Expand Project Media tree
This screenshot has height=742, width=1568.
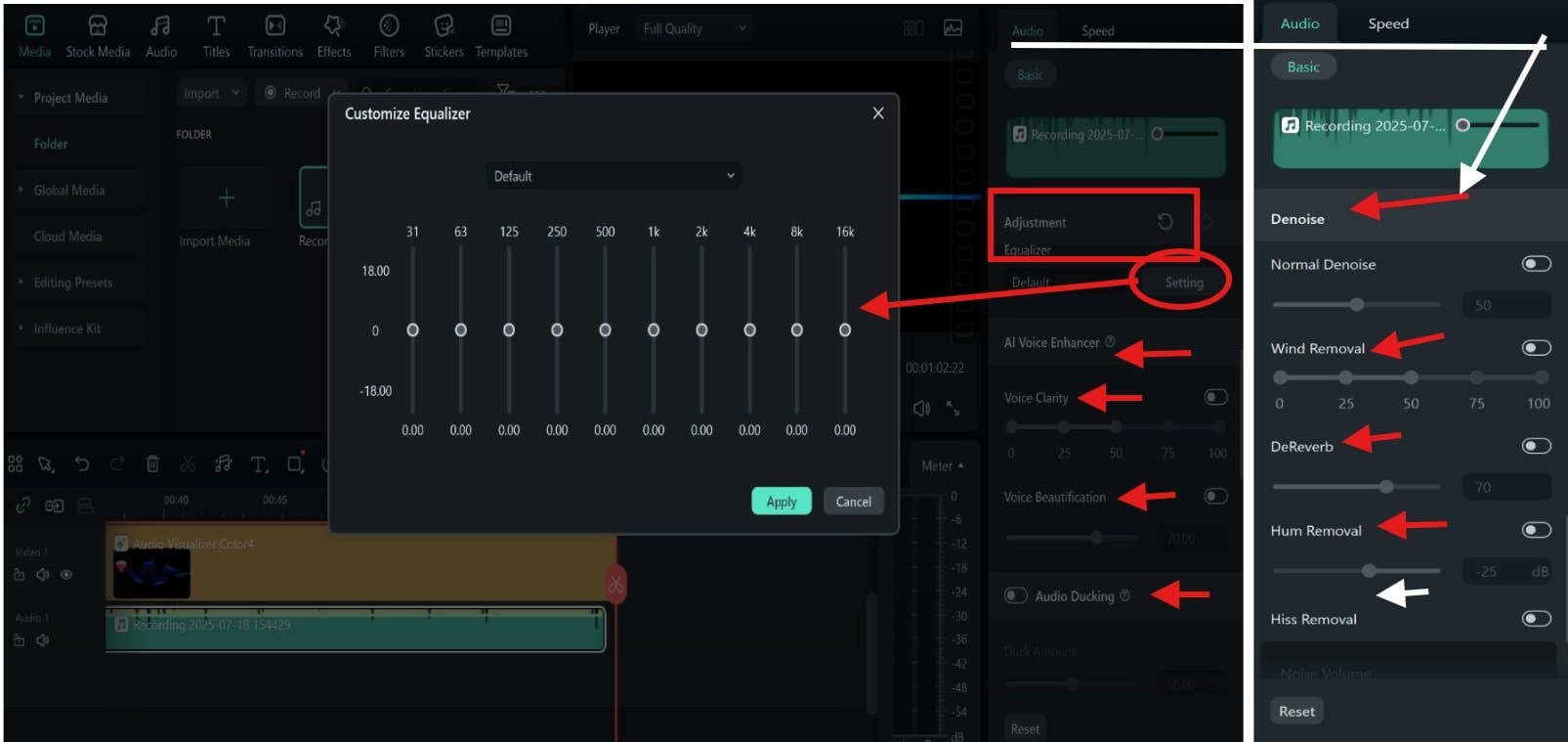21,97
